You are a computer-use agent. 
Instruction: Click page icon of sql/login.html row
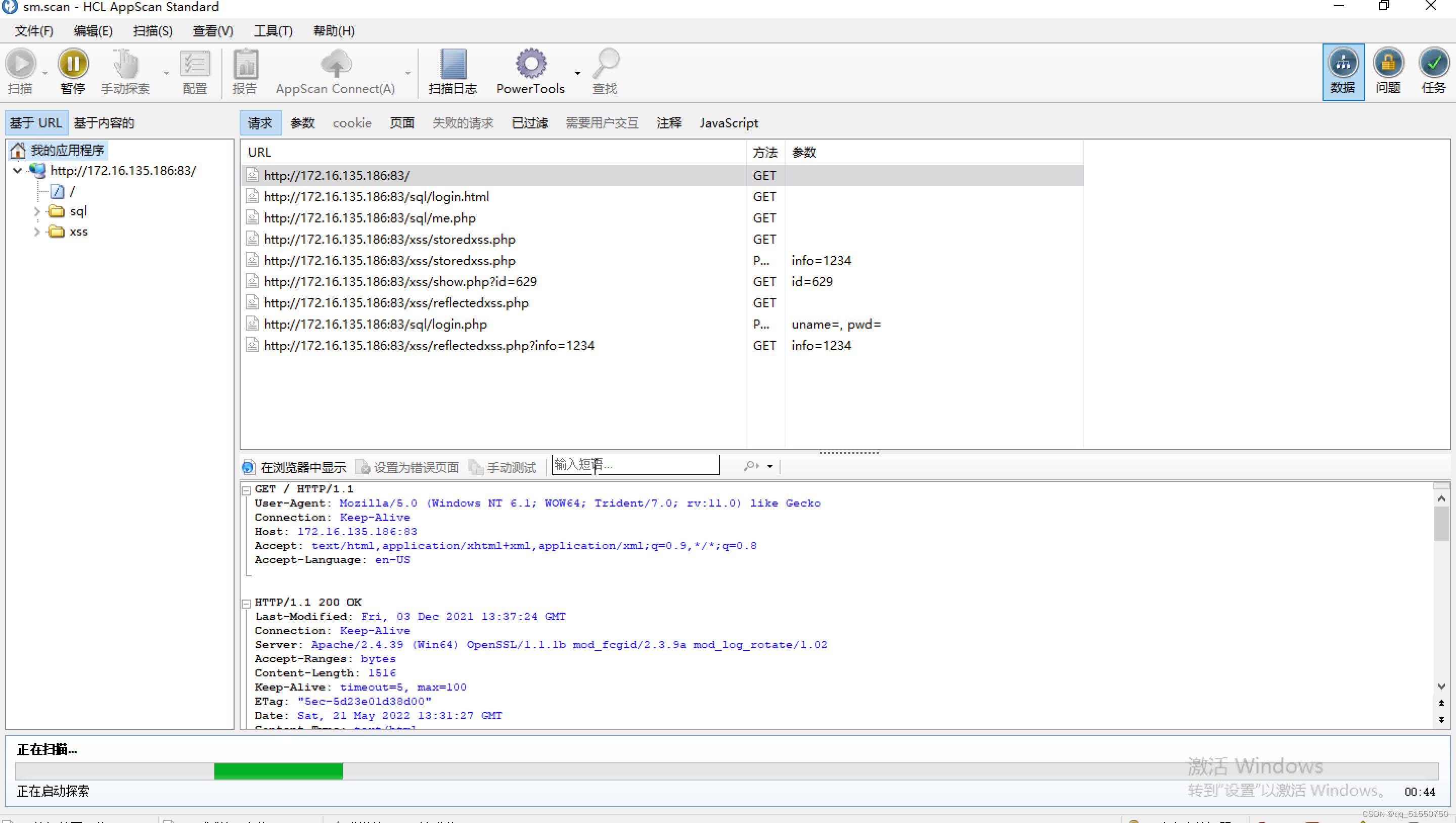point(252,197)
